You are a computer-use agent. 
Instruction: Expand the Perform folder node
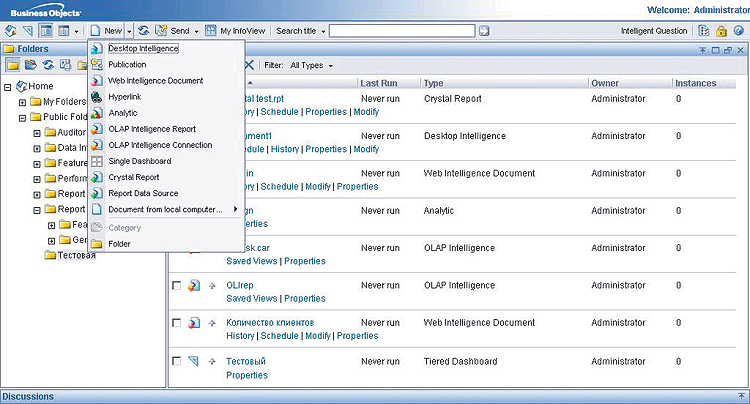tap(37, 180)
